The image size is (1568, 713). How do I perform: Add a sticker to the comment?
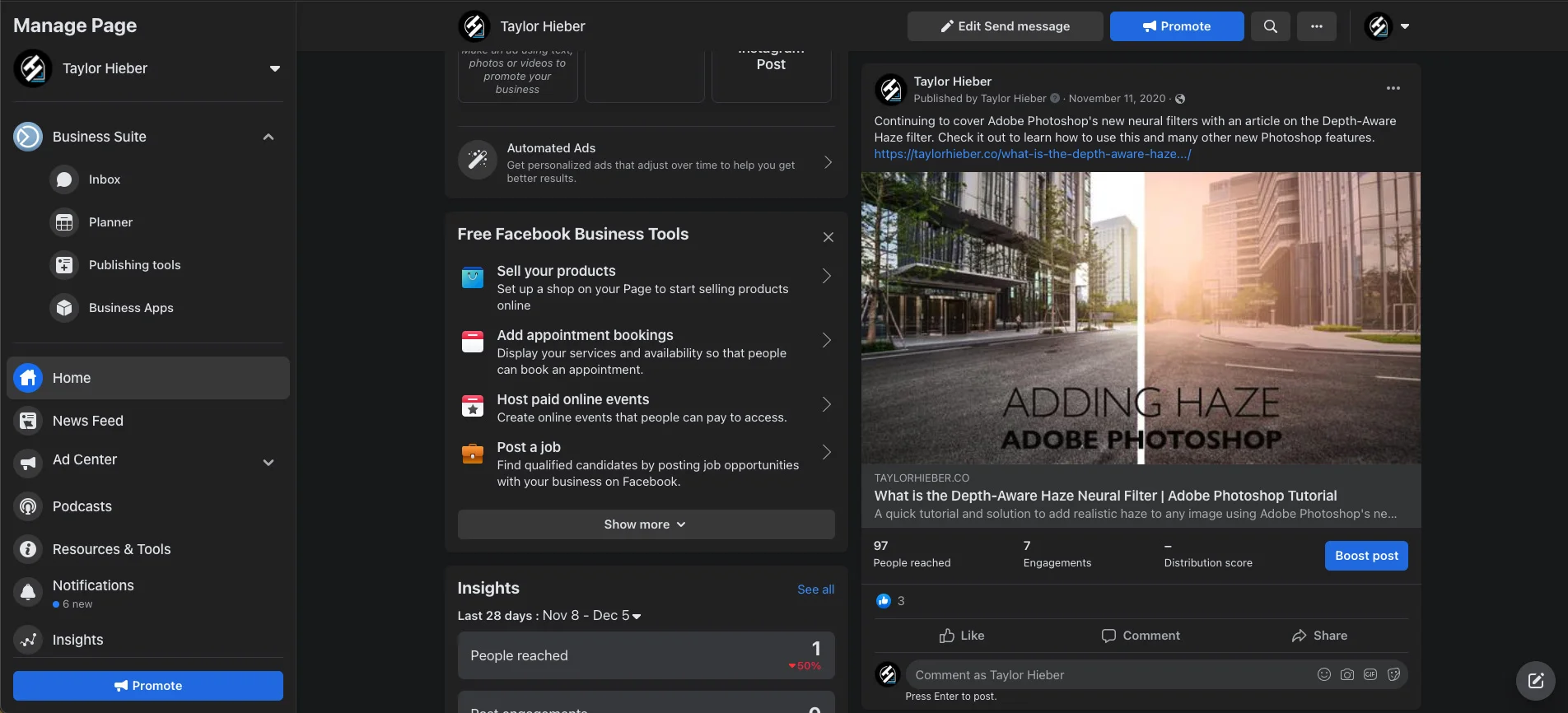click(1393, 674)
